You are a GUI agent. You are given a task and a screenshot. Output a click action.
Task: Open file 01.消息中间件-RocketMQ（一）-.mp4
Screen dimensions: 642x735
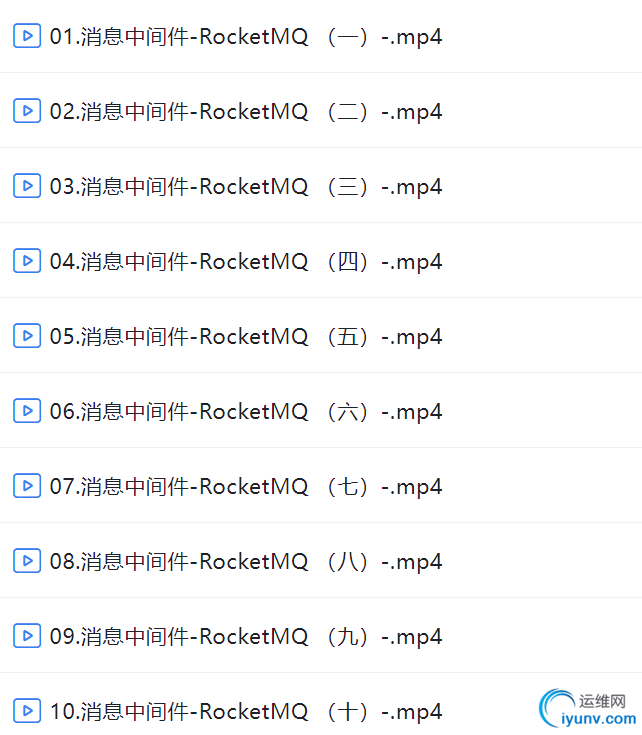(x=246, y=37)
